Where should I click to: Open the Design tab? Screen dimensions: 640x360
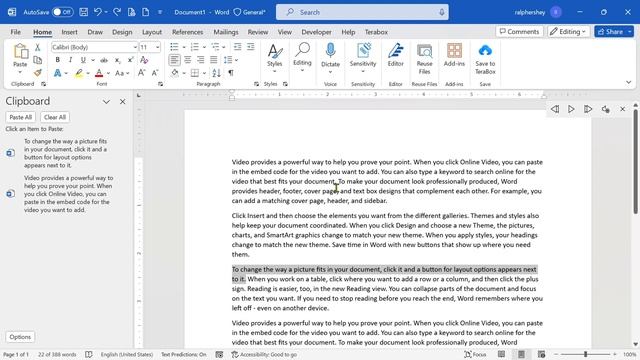pyautogui.click(x=122, y=32)
